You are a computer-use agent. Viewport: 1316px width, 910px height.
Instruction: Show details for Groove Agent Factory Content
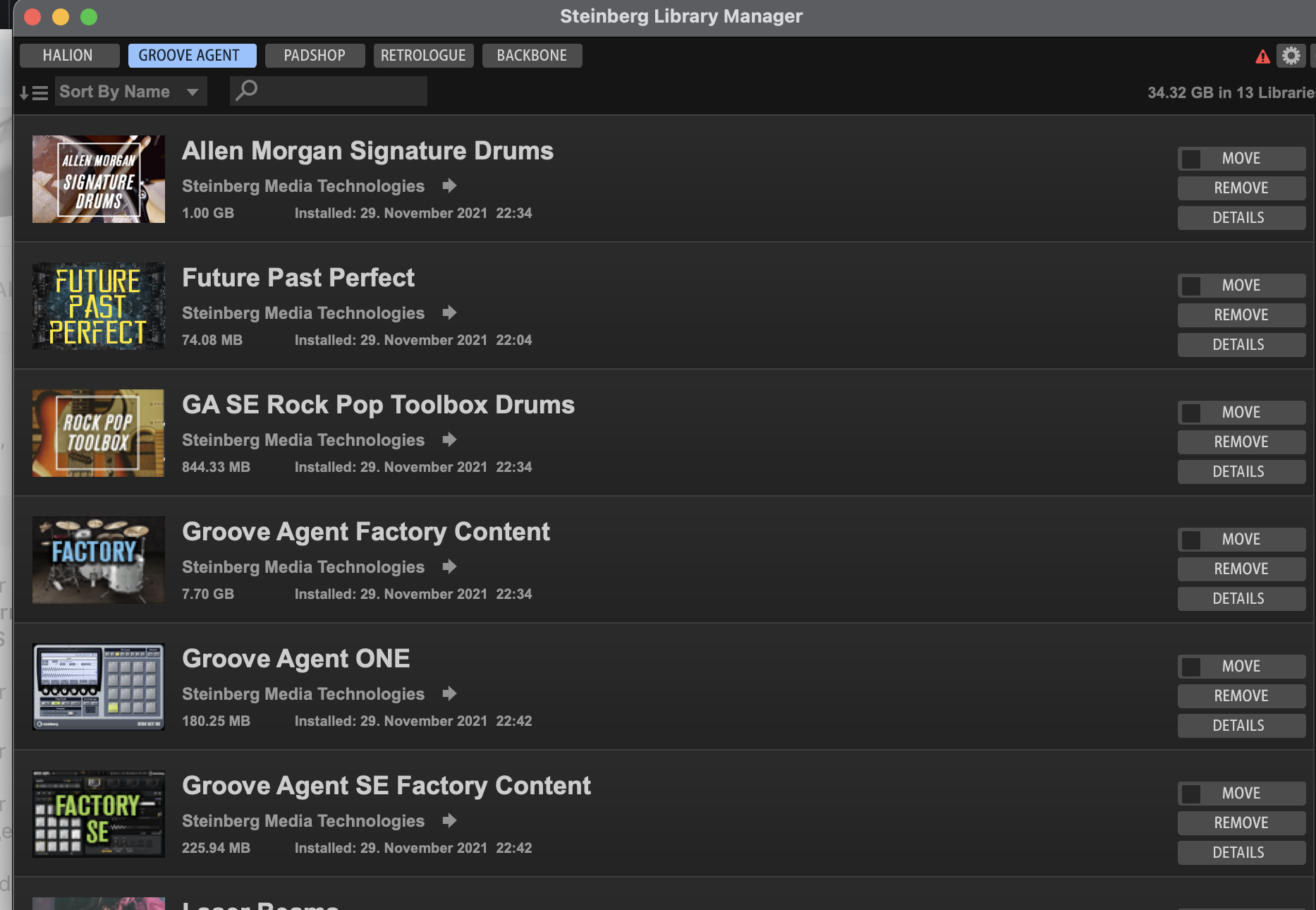[1241, 599]
